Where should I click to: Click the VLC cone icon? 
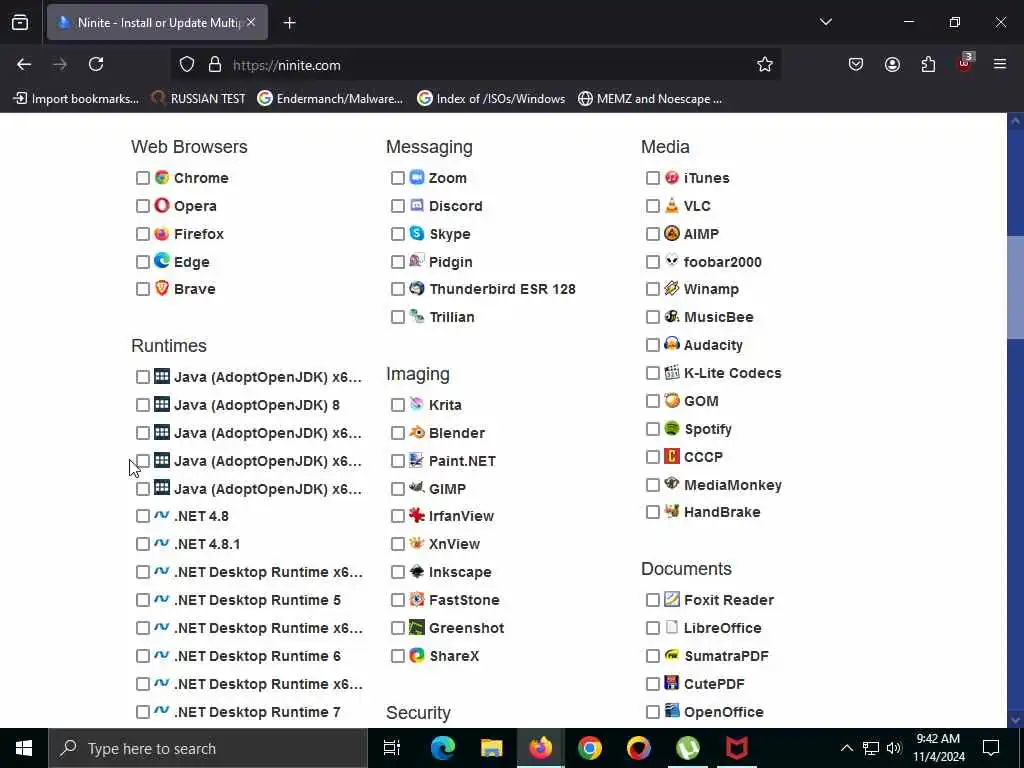[671, 205]
